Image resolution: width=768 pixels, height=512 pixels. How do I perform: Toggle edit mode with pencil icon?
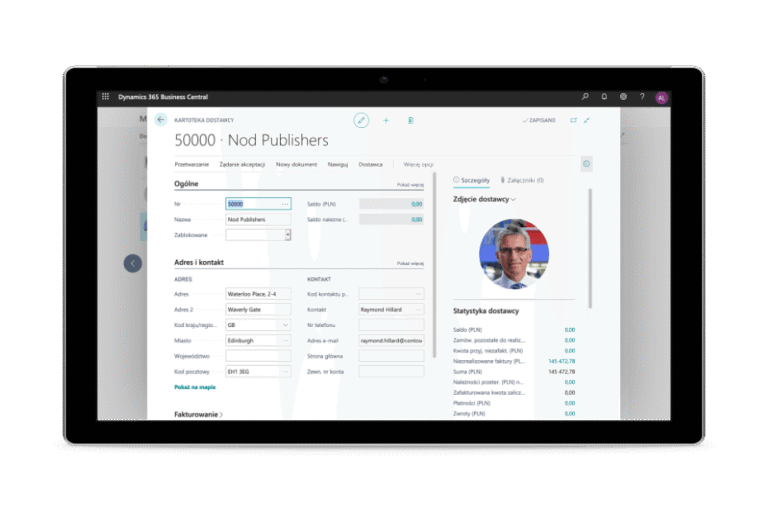coord(361,120)
